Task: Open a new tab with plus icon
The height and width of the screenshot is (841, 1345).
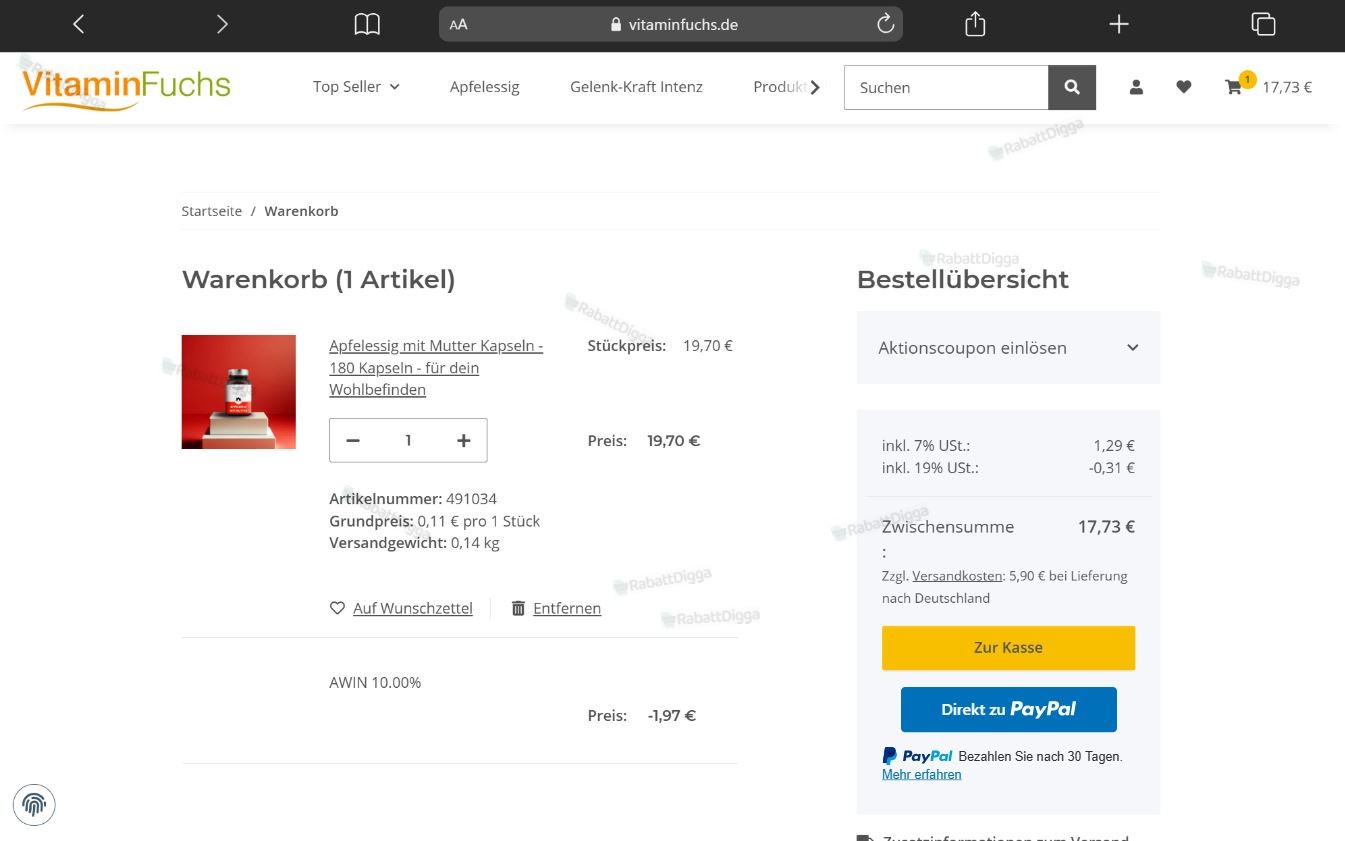Action: [1119, 24]
